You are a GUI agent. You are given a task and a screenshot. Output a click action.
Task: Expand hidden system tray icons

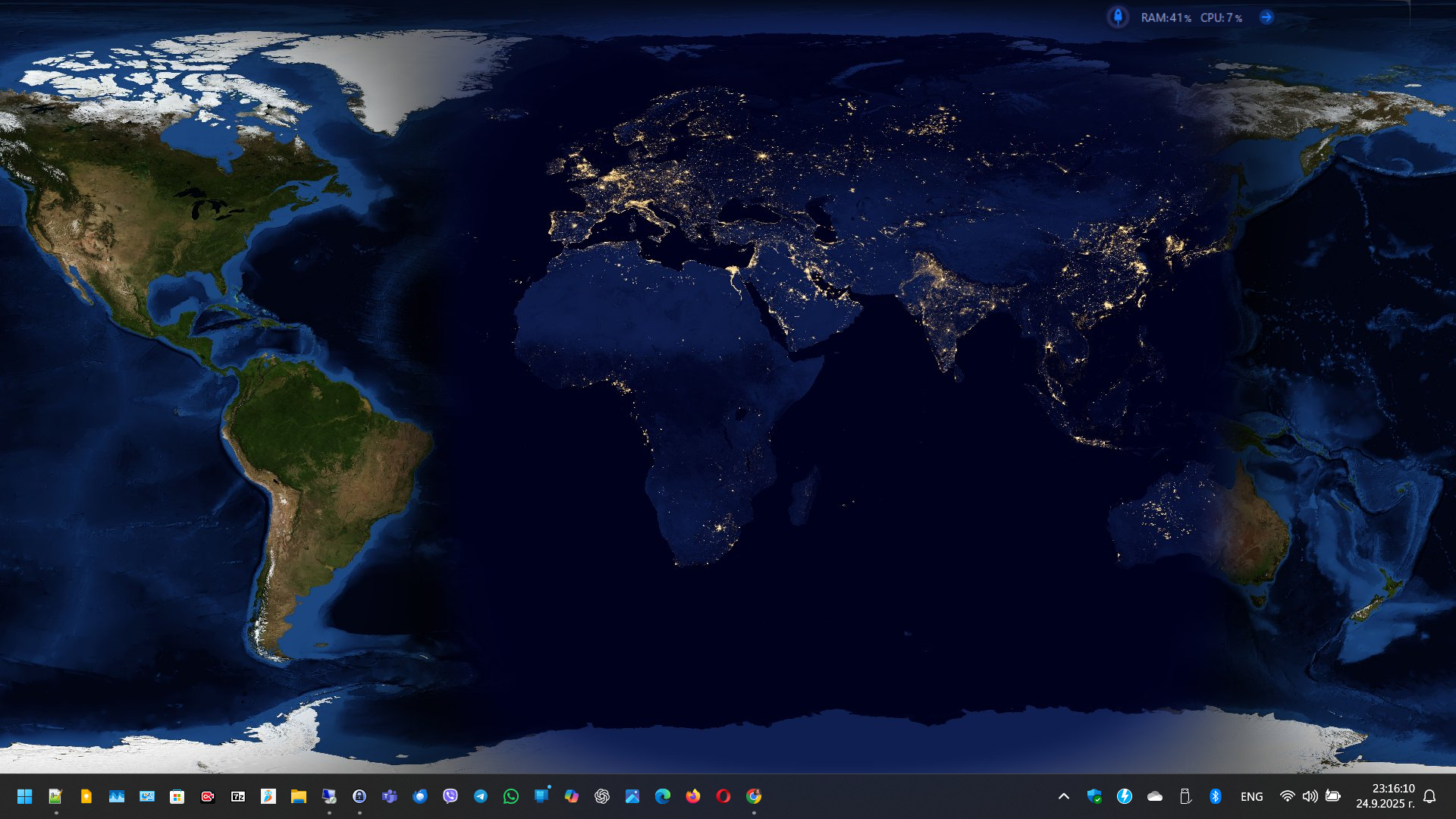pyautogui.click(x=1064, y=796)
